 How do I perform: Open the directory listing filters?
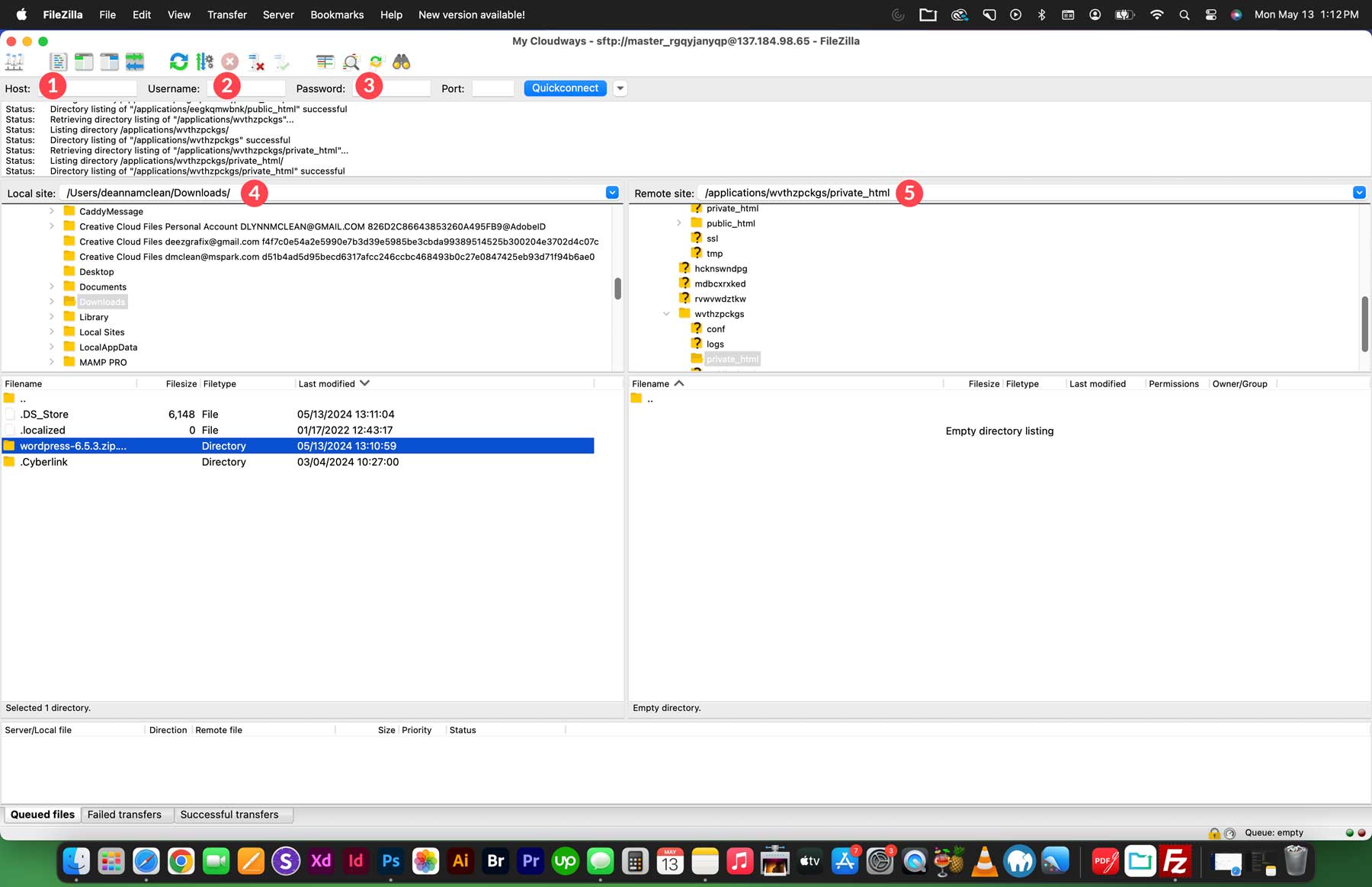pyautogui.click(x=351, y=62)
